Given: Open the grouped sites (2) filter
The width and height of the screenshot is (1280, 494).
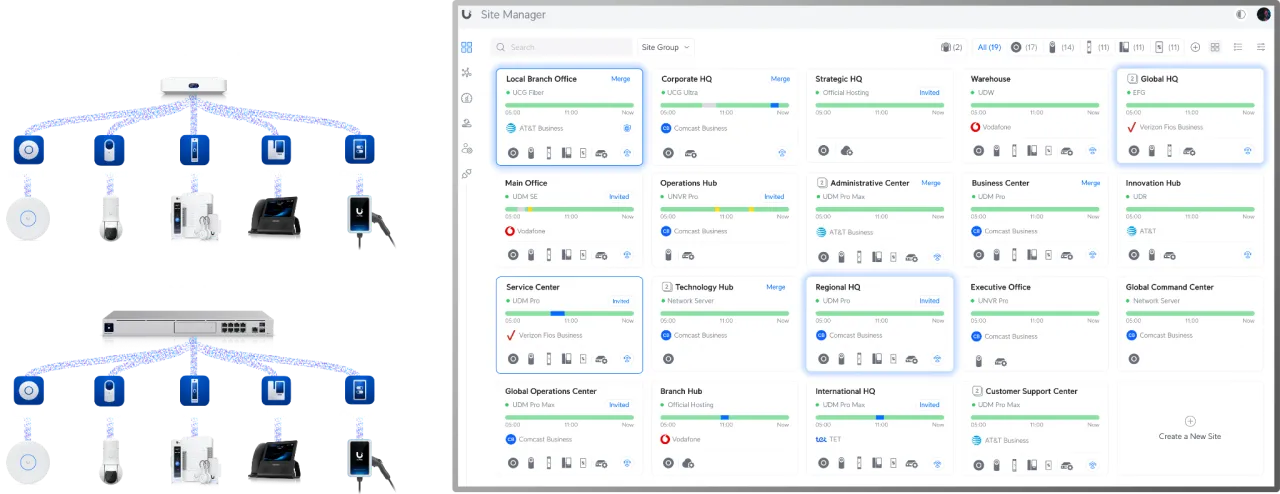Looking at the screenshot, I should click(951, 47).
